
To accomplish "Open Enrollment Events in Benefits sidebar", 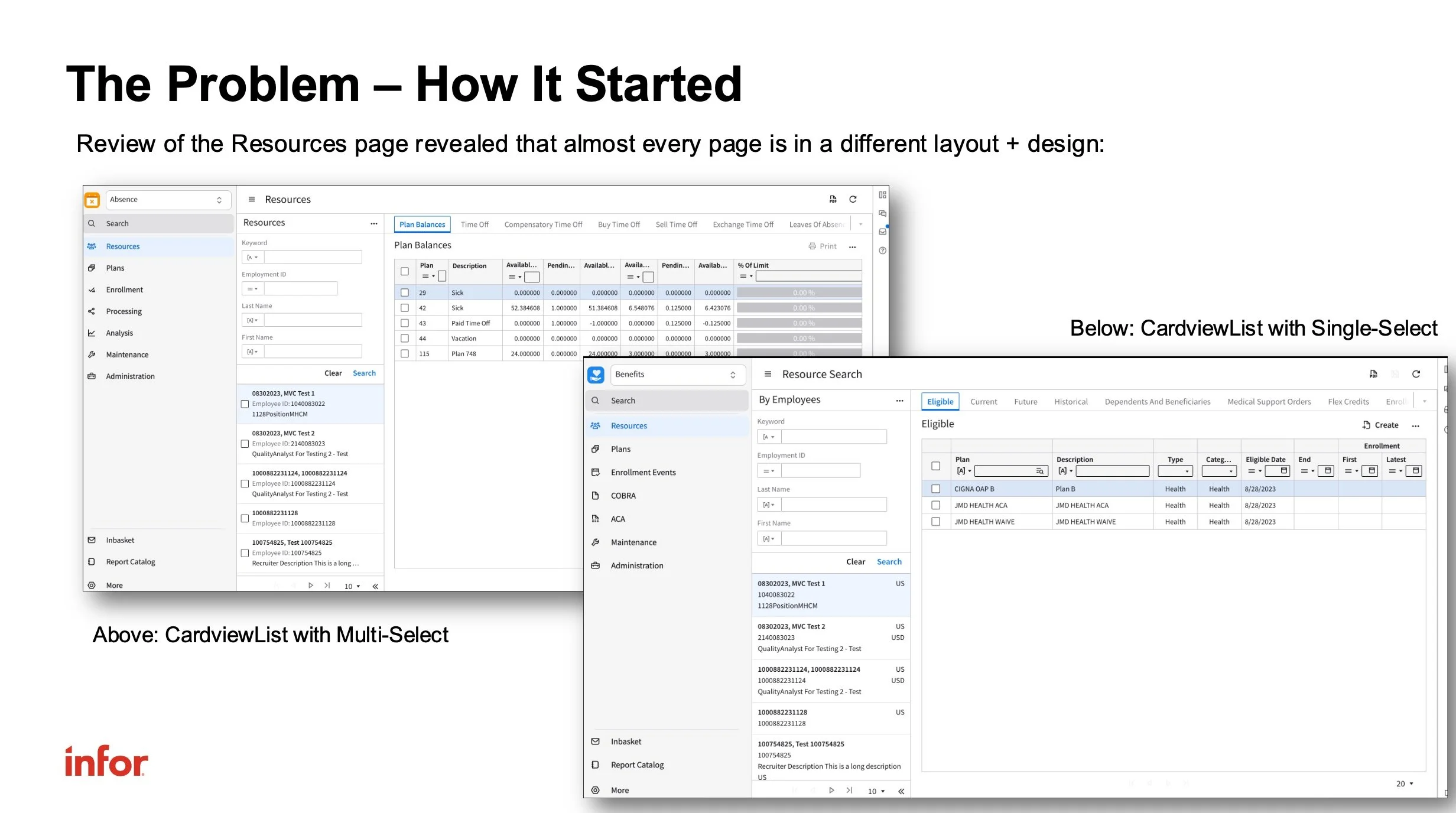I will pos(643,472).
